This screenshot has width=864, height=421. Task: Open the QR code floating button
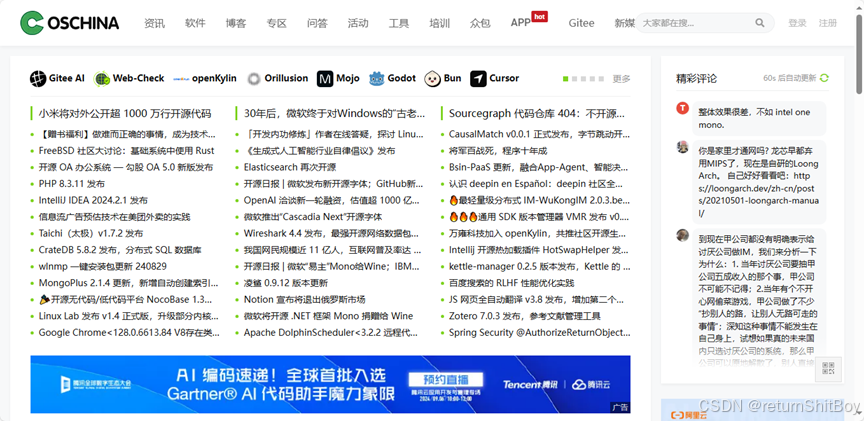click(829, 368)
